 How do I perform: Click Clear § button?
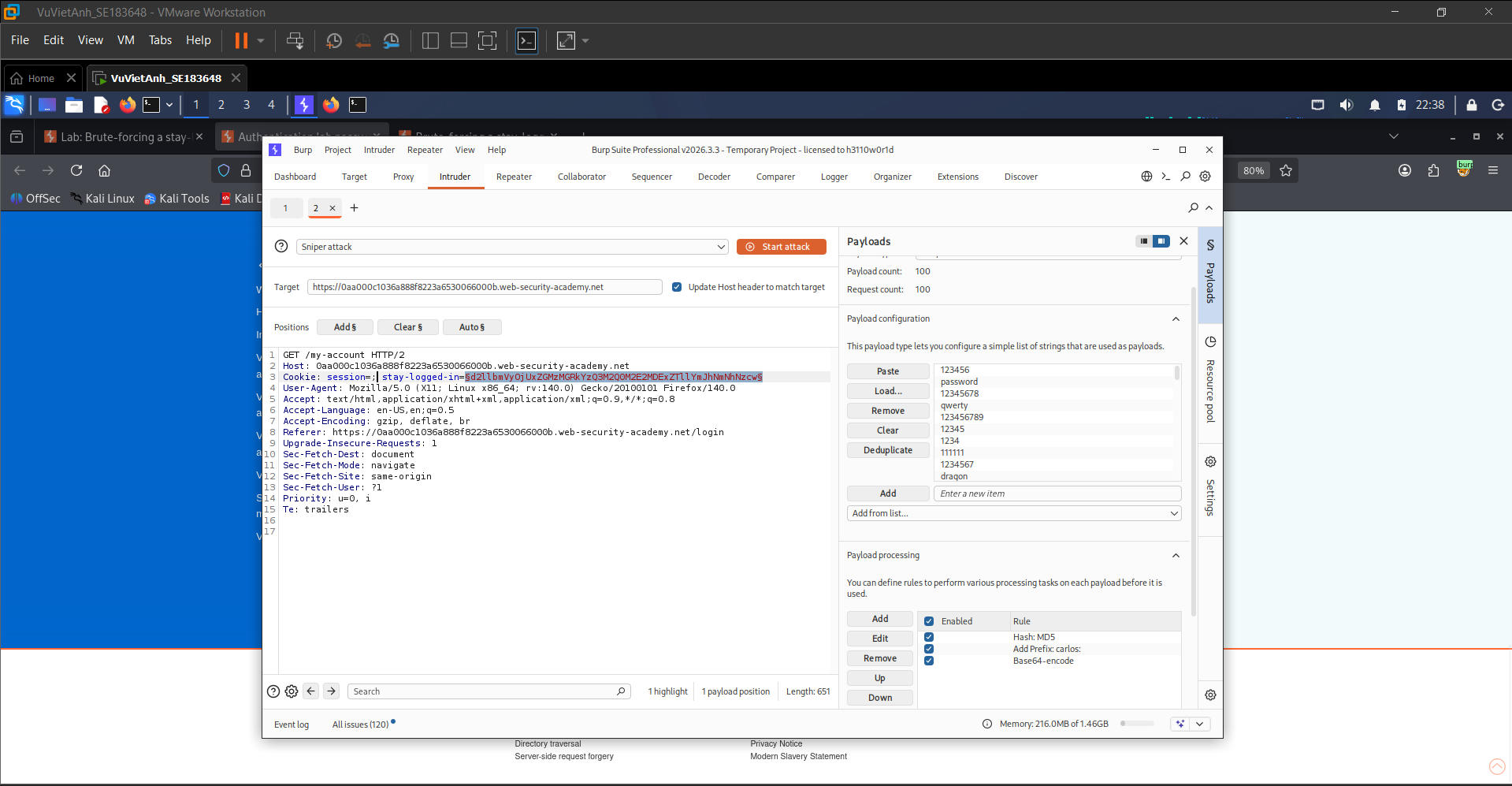[408, 327]
